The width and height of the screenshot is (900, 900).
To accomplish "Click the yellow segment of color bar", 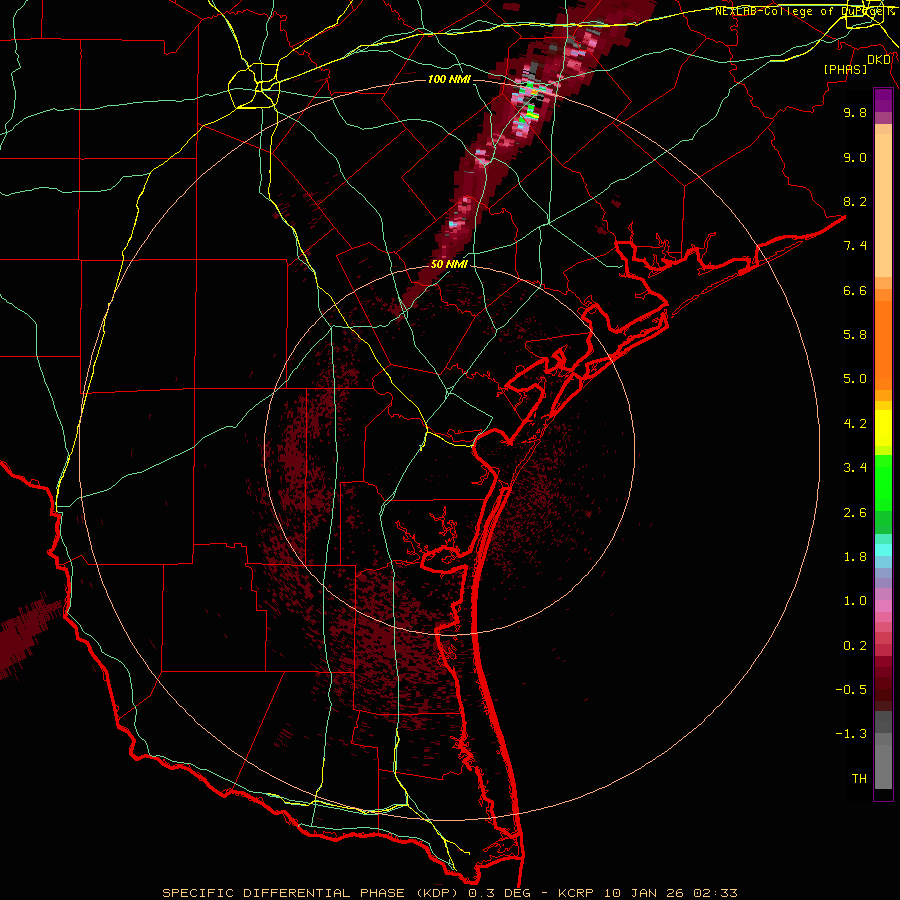I will coord(883,428).
